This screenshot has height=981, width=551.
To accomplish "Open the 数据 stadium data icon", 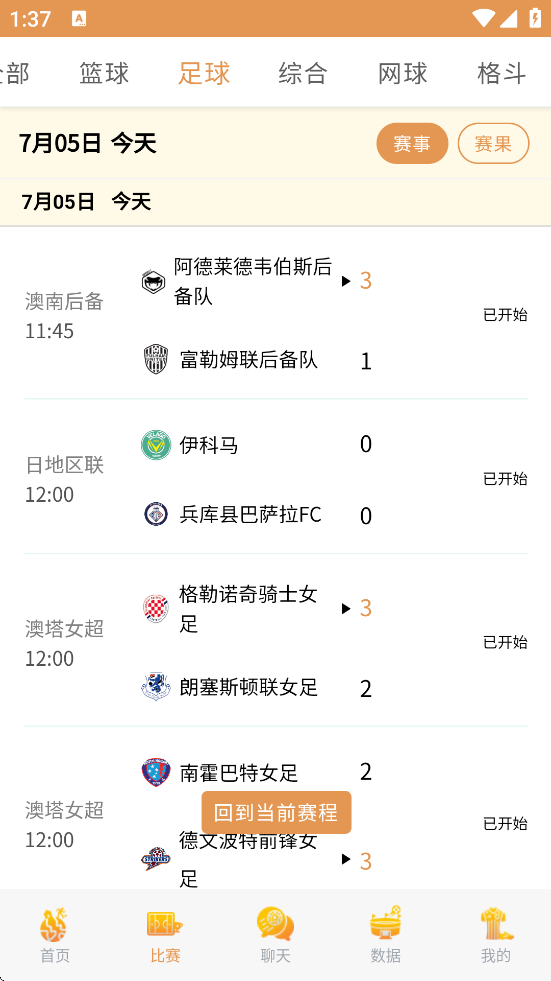I will click(x=385, y=923).
